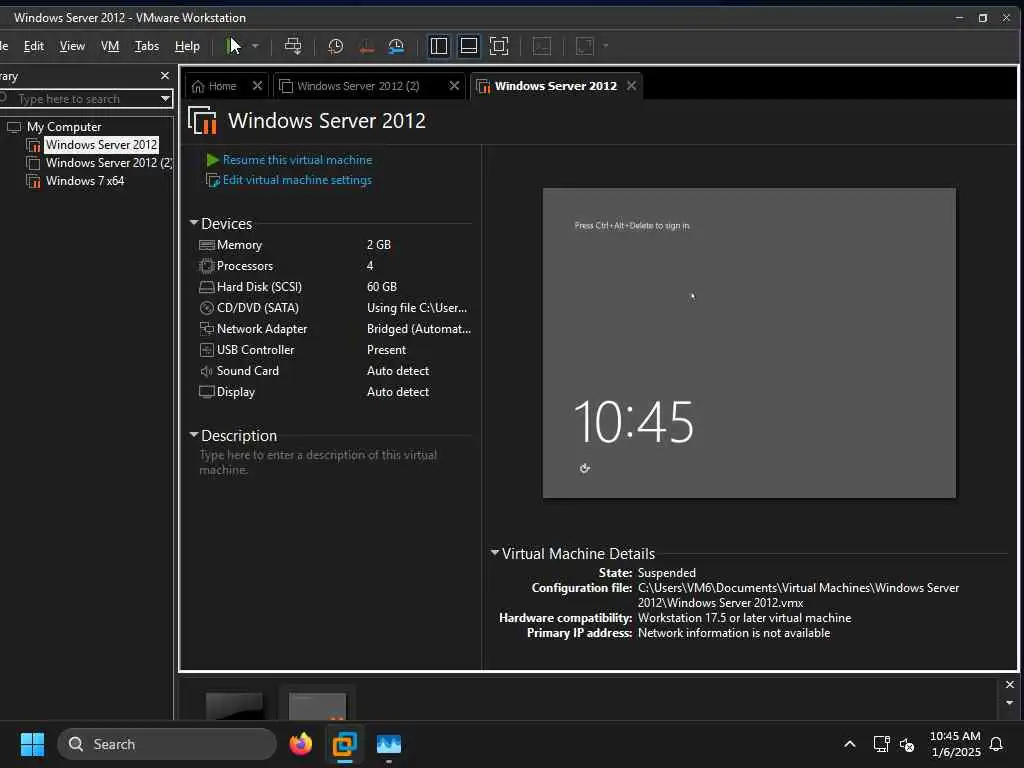
Task: Click the taskbar clock showing 10:45 AM
Action: pos(955,744)
